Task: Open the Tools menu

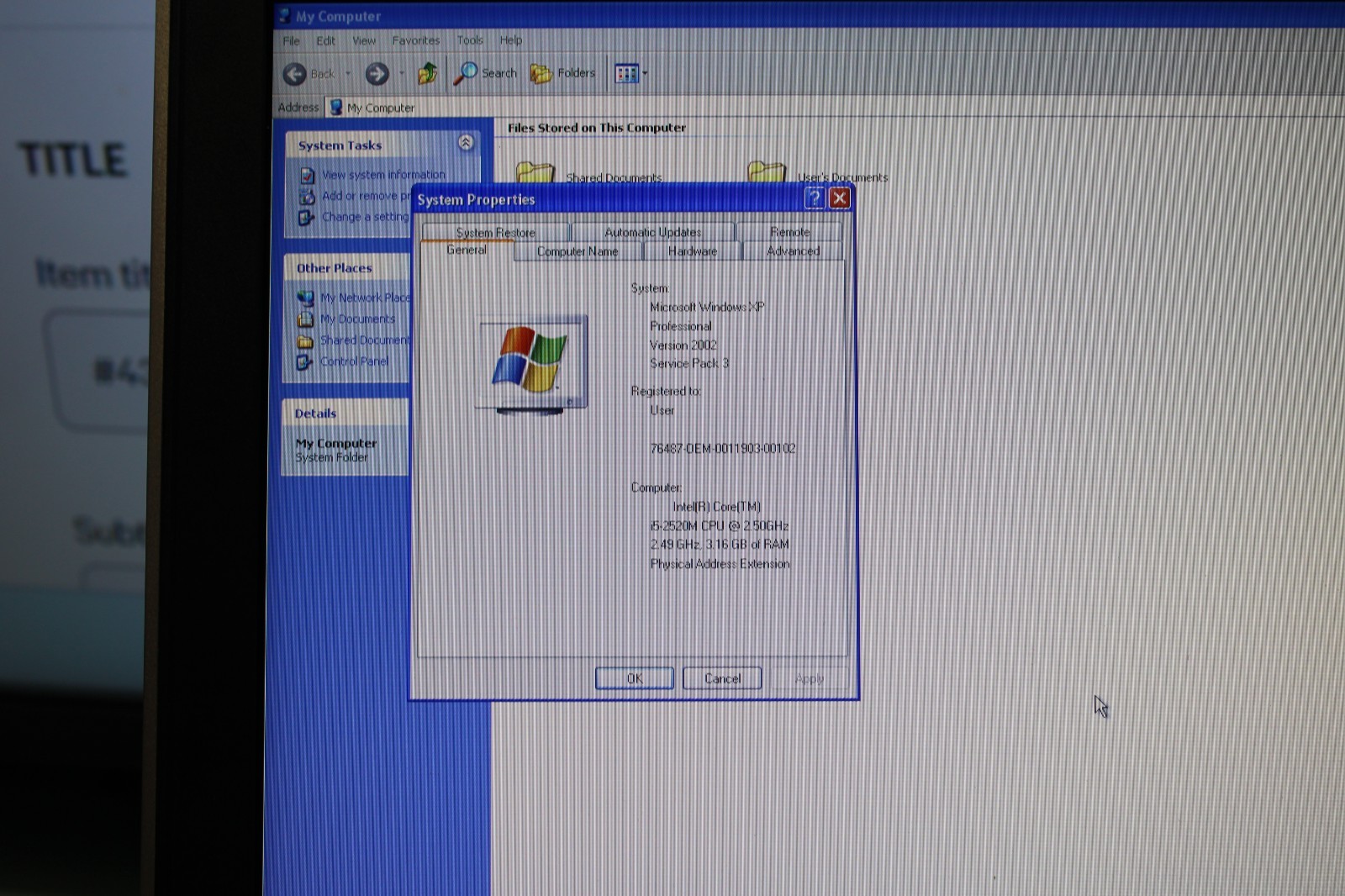Action: tap(470, 40)
